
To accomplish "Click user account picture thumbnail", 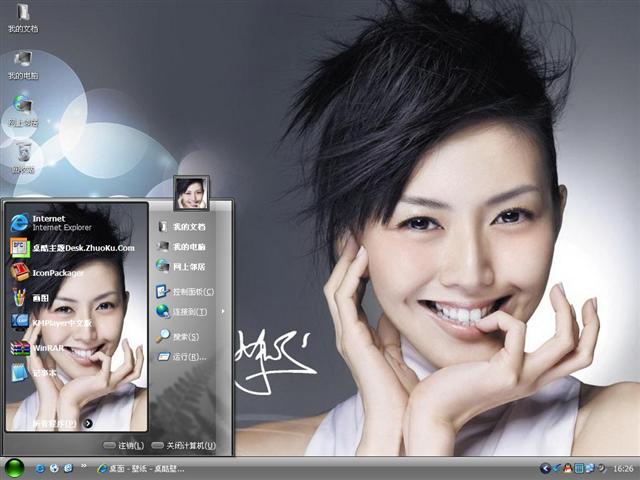I will (x=191, y=192).
